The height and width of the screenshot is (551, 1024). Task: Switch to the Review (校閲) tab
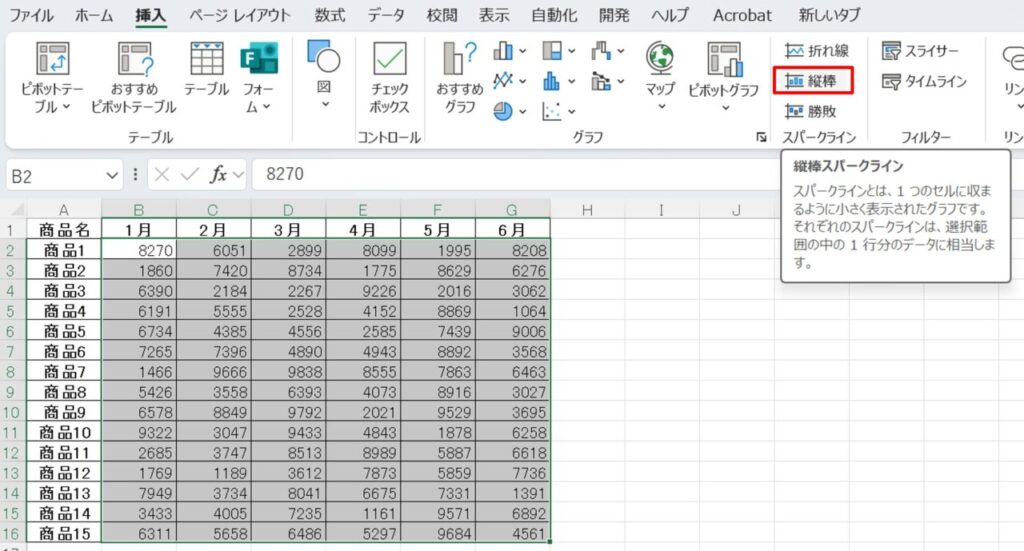tap(442, 15)
